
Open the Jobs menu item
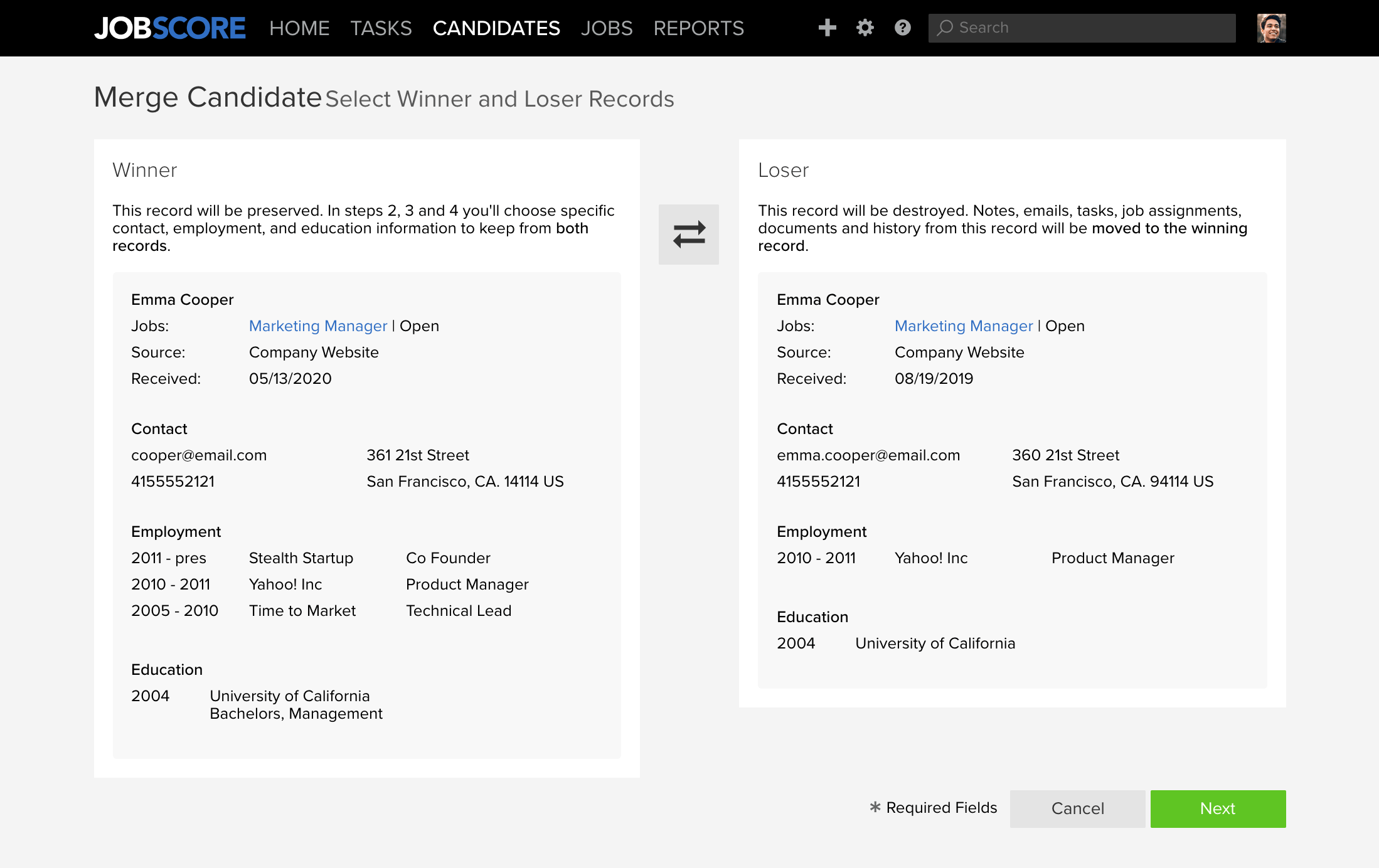click(x=607, y=28)
